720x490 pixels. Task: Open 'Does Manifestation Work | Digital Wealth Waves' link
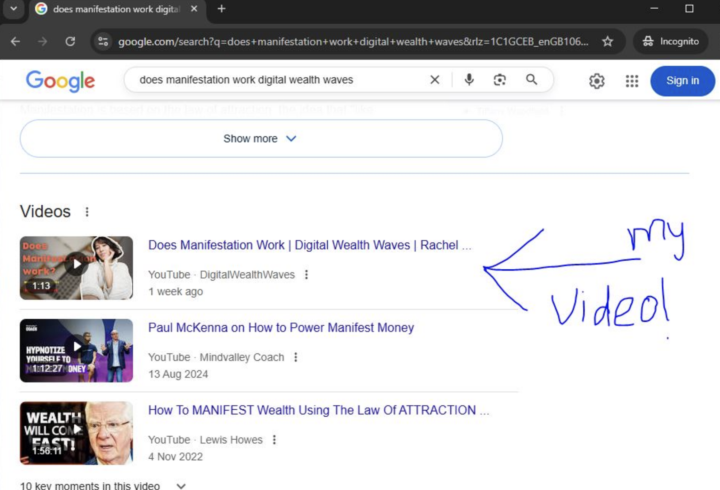coord(309,245)
